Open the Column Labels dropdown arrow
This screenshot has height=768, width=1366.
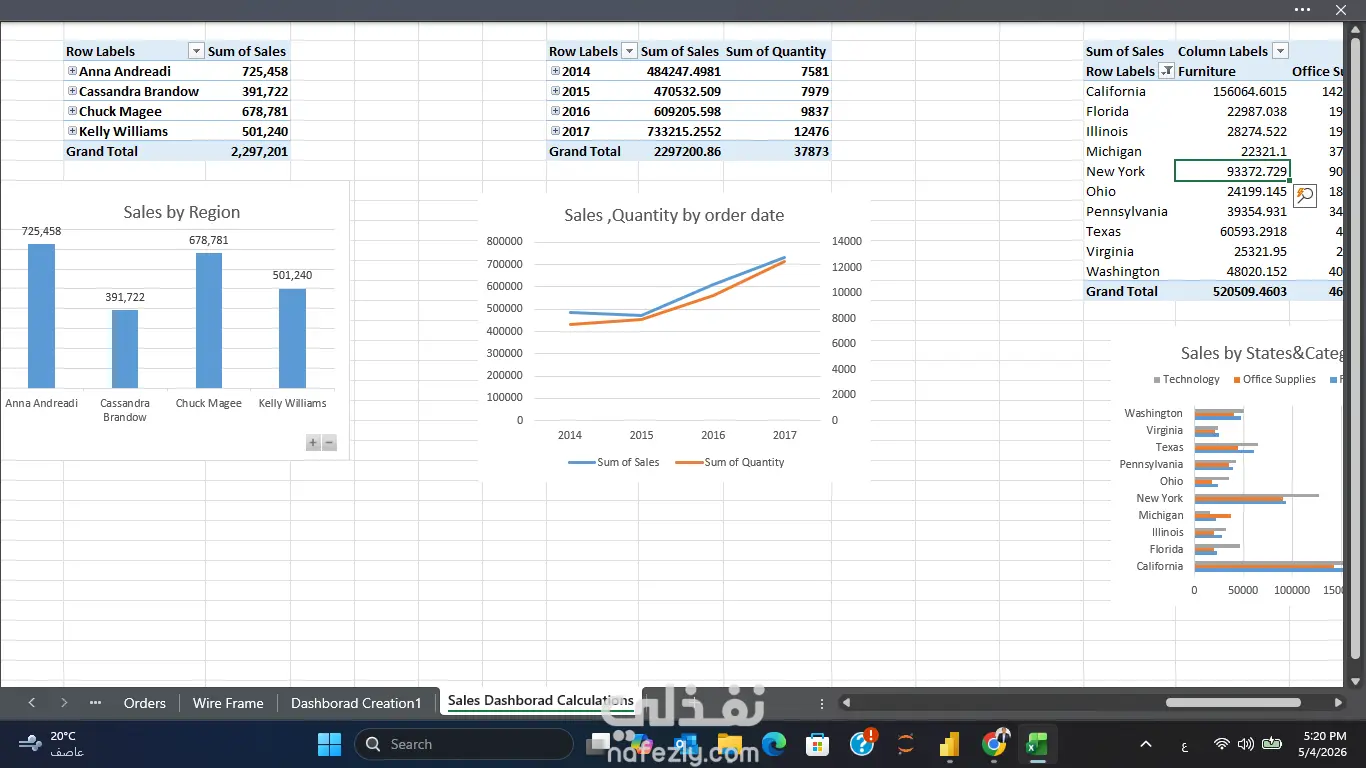click(x=1280, y=51)
